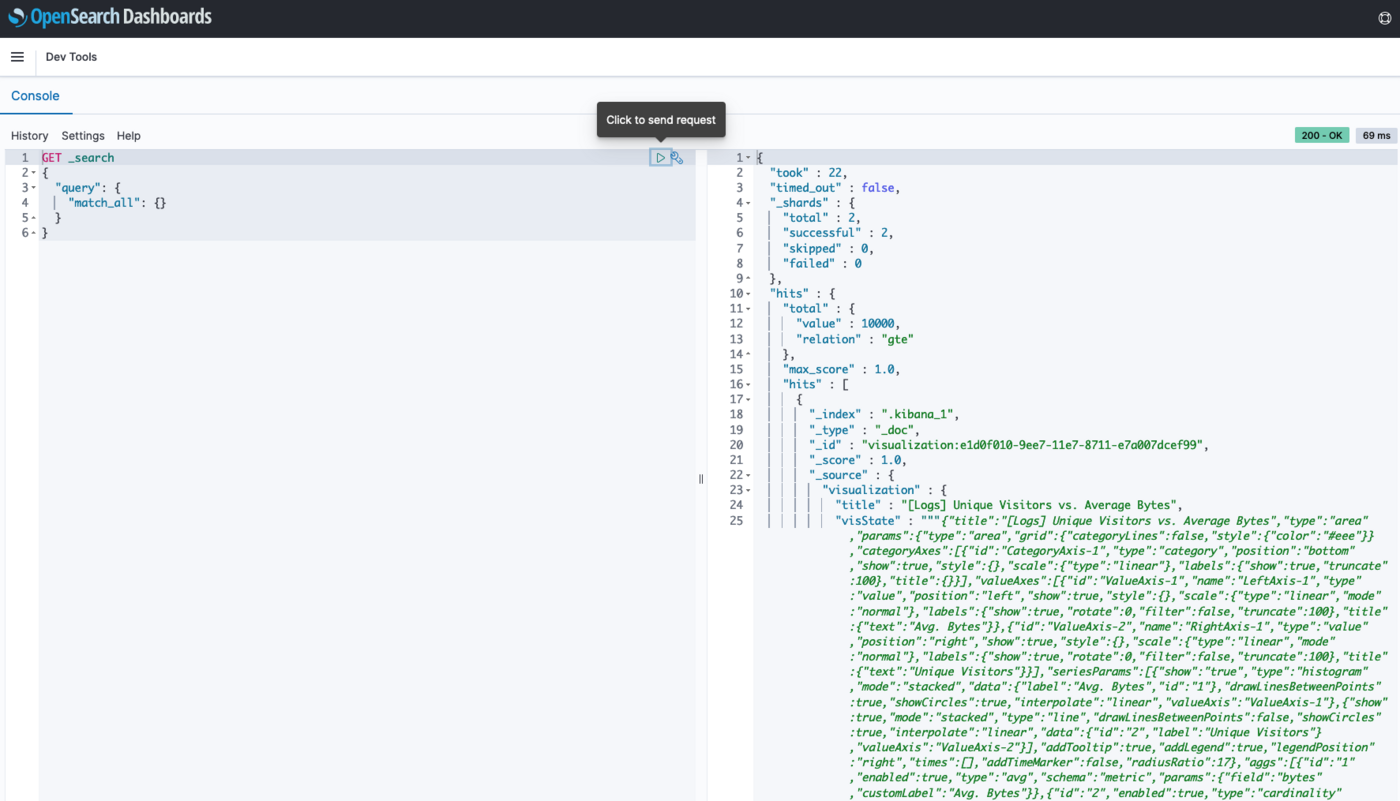Open the History menu
This screenshot has height=801, width=1400.
[29, 135]
